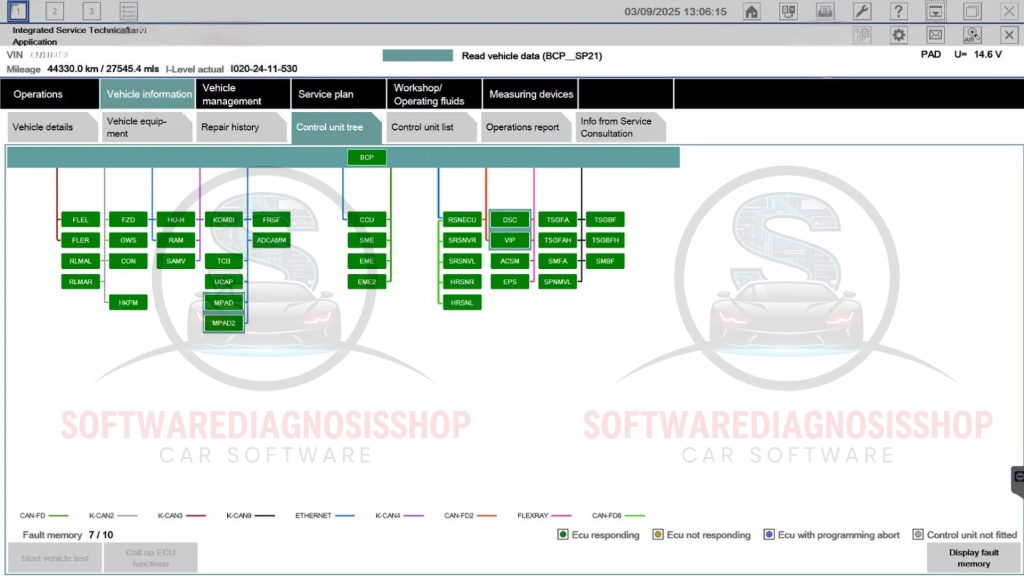Open the list view icon beside session 3
The width and height of the screenshot is (1024, 576).
coord(129,12)
